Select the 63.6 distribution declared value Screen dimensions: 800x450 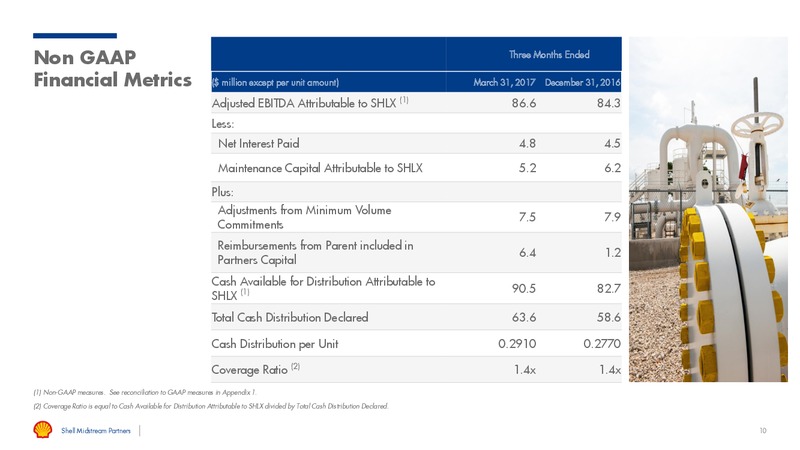click(x=524, y=317)
